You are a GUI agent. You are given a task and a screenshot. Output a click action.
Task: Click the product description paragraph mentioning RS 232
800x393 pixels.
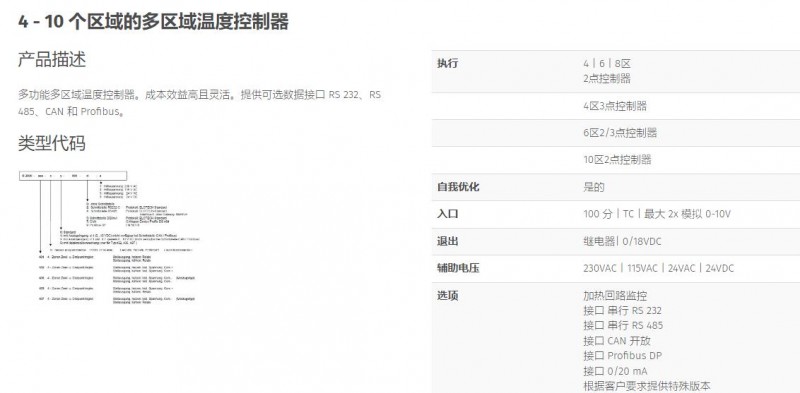point(199,103)
